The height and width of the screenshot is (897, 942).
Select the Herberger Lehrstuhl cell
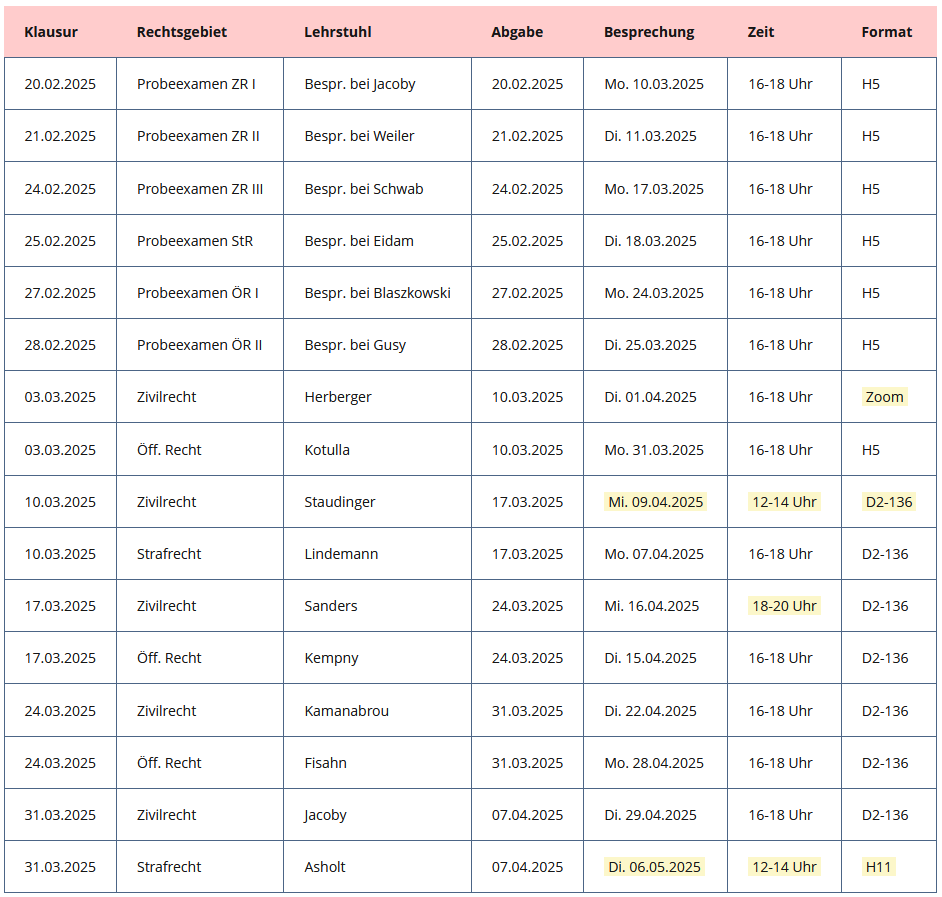338,397
